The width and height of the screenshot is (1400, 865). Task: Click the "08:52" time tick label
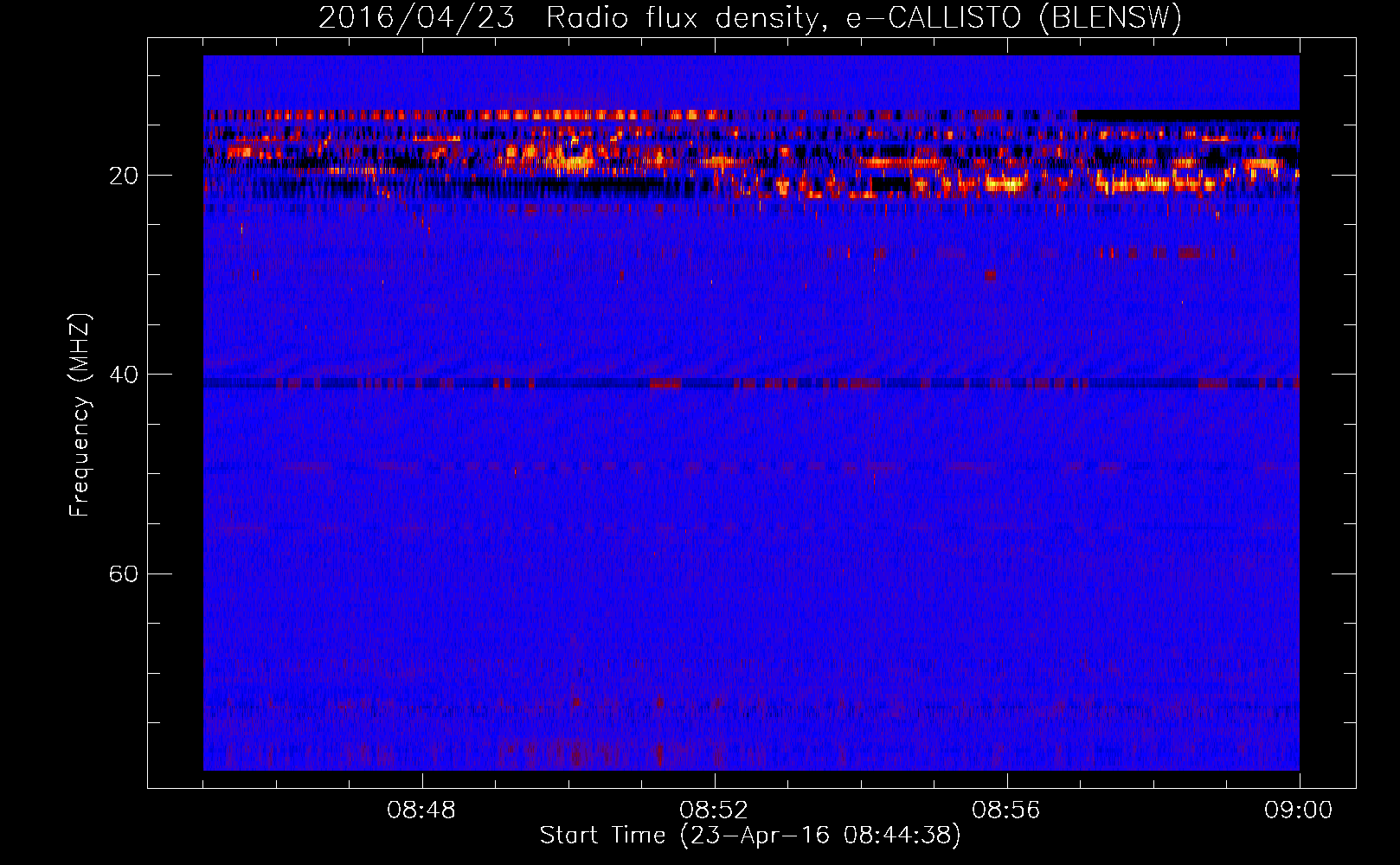(x=714, y=811)
